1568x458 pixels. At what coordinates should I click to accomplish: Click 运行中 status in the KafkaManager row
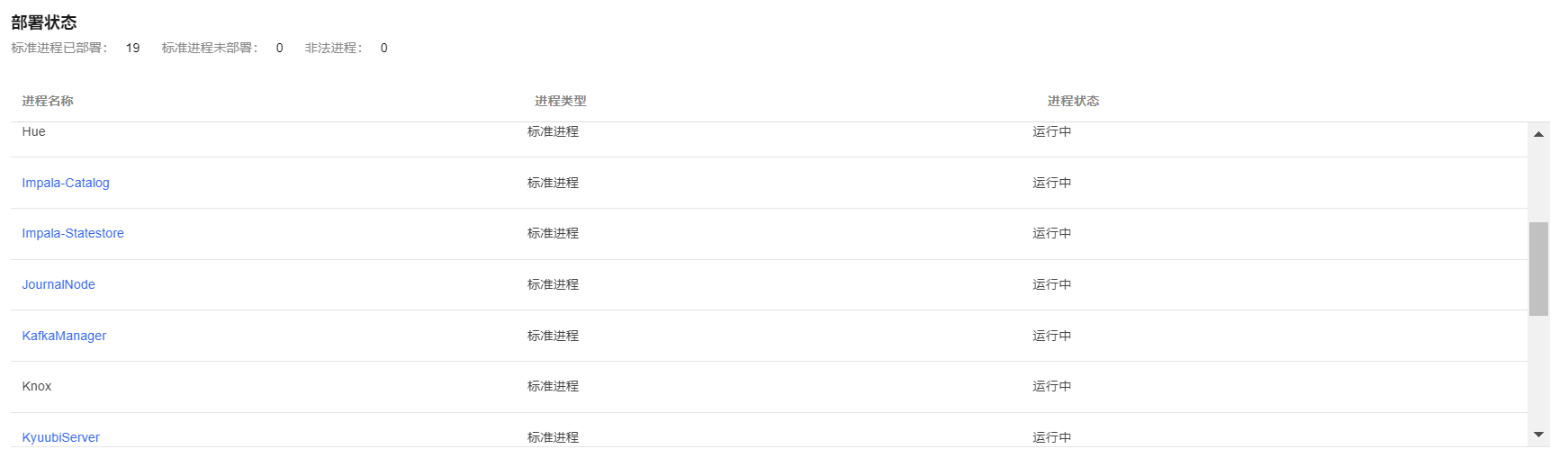(x=1051, y=336)
